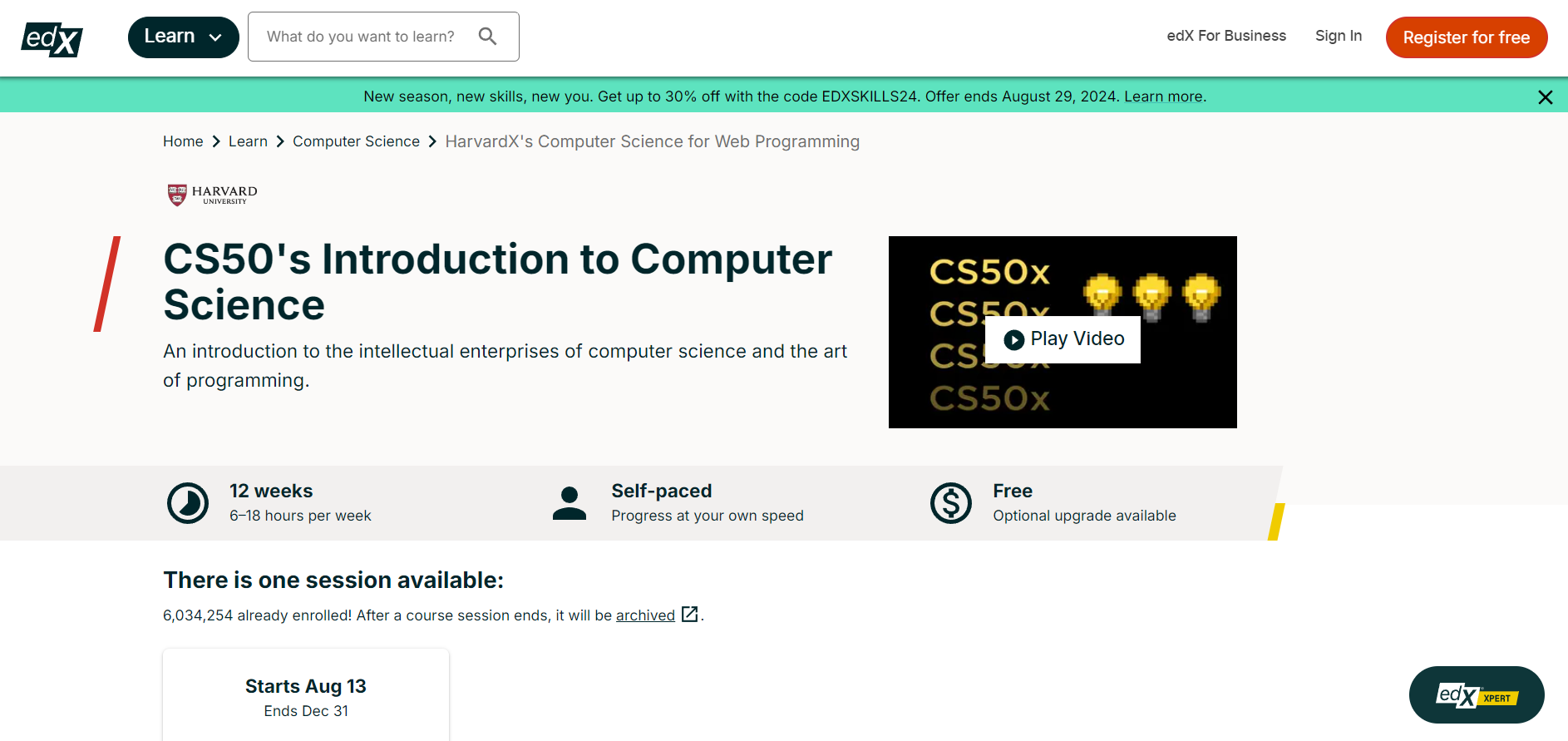The height and width of the screenshot is (741, 1568).
Task: Play the CS50x course video
Action: point(1063,339)
